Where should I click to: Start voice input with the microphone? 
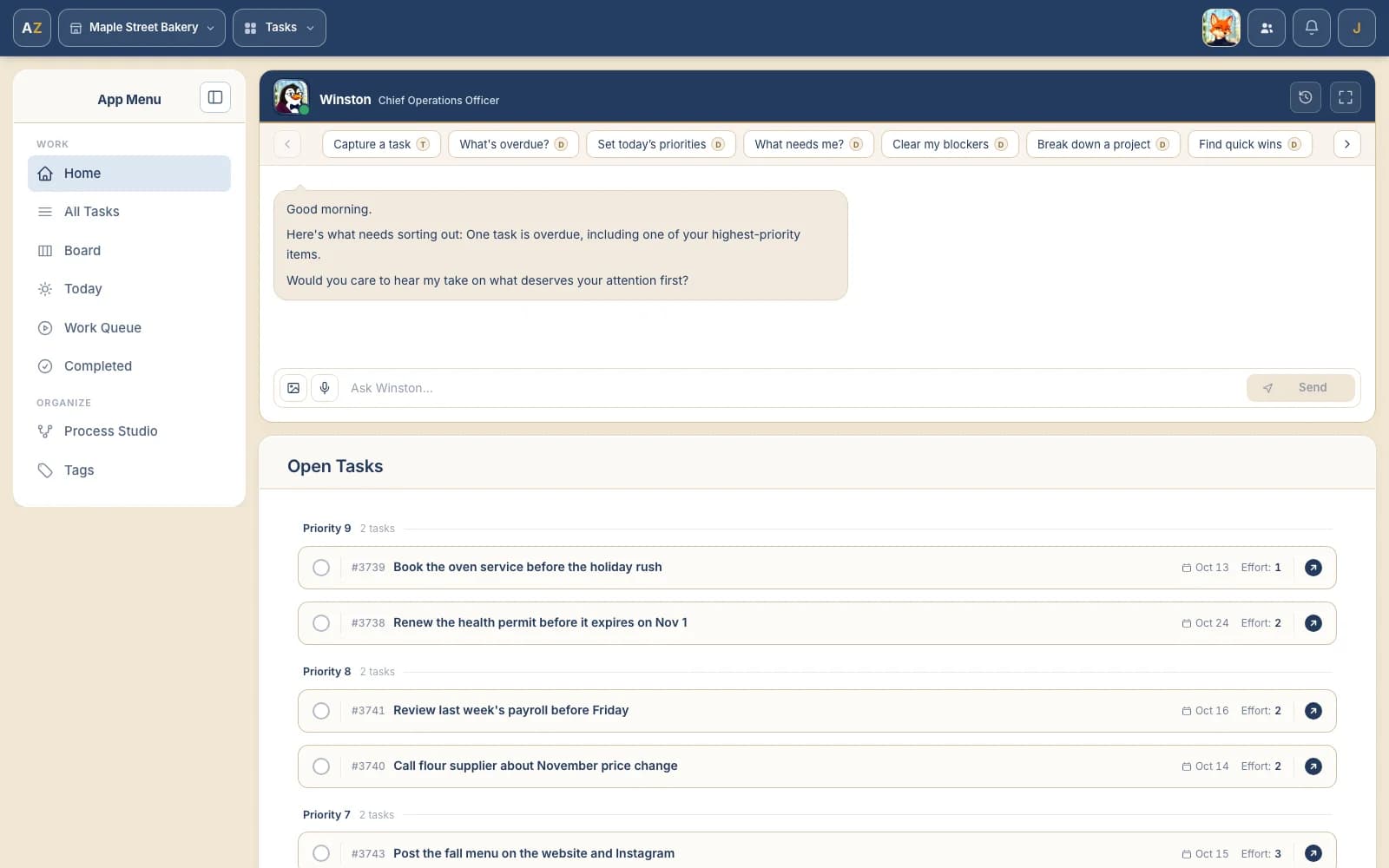[x=325, y=388]
